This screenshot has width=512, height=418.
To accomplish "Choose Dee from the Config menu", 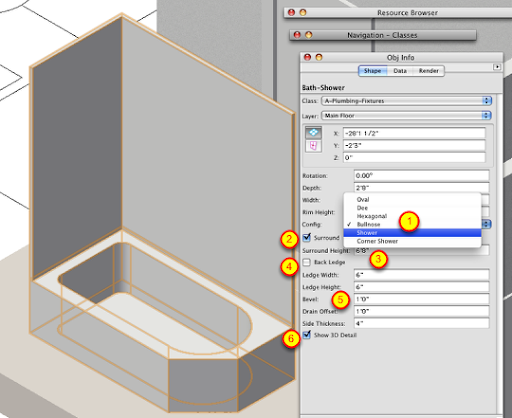I will [x=412, y=208].
